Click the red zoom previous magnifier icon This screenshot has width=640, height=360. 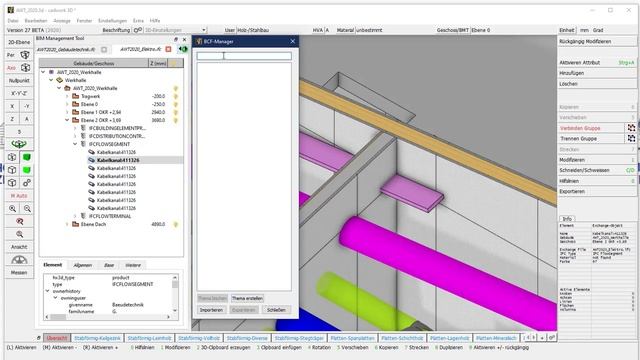(19, 221)
